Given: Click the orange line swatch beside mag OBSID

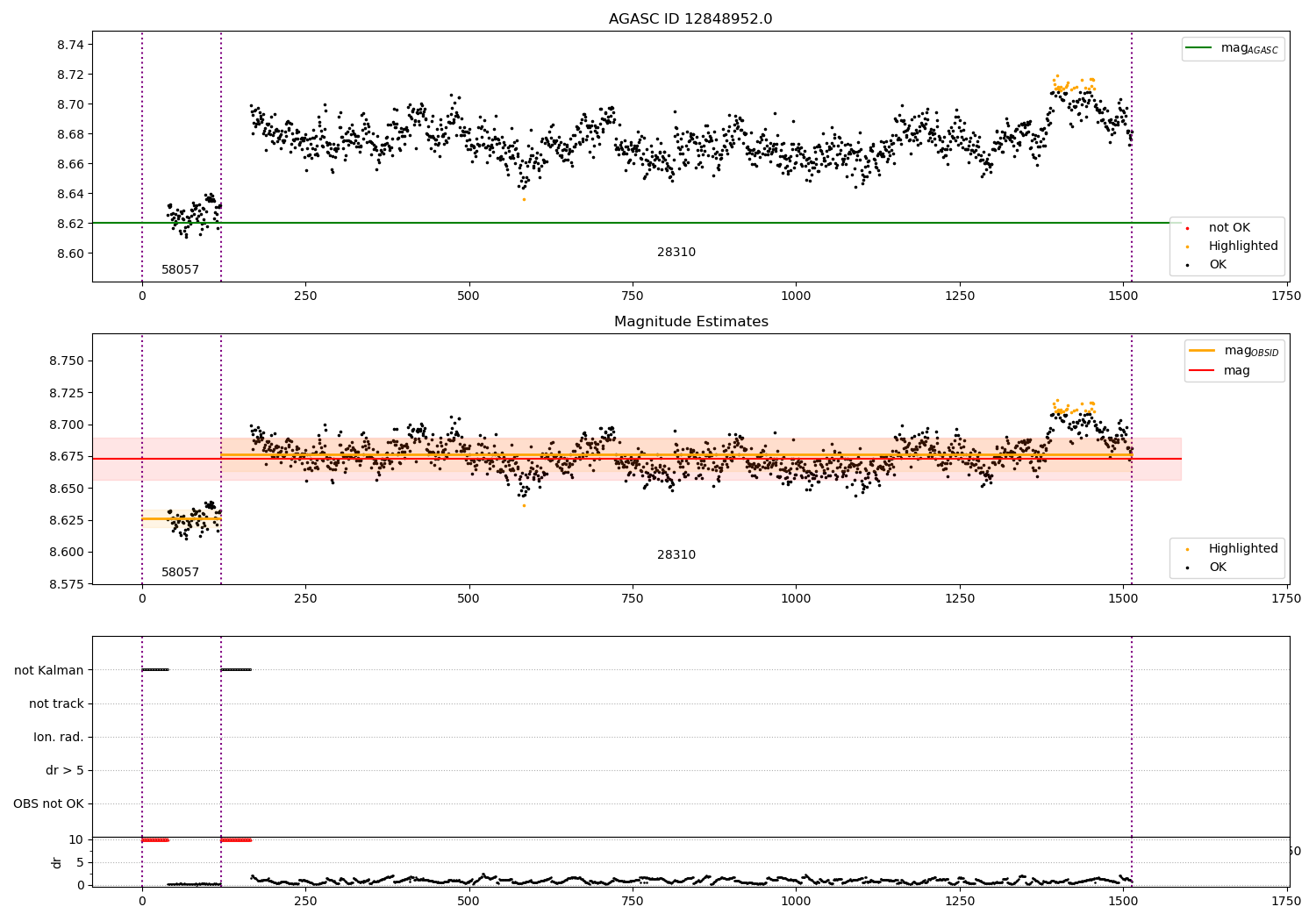Looking at the screenshot, I should (x=1202, y=351).
